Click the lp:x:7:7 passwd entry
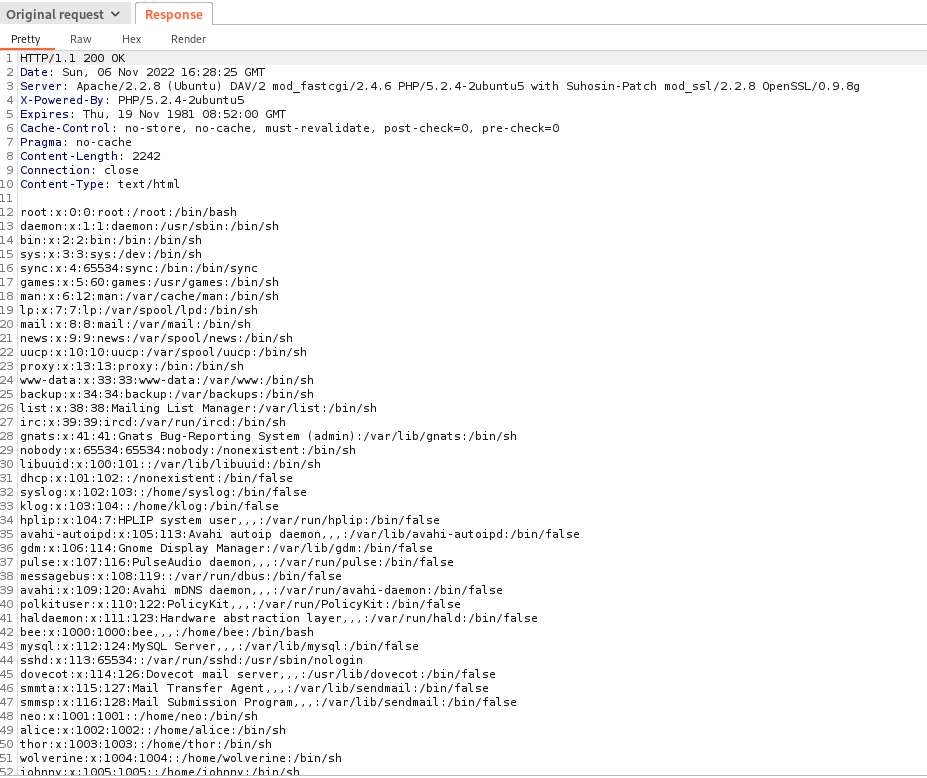 [x=139, y=310]
